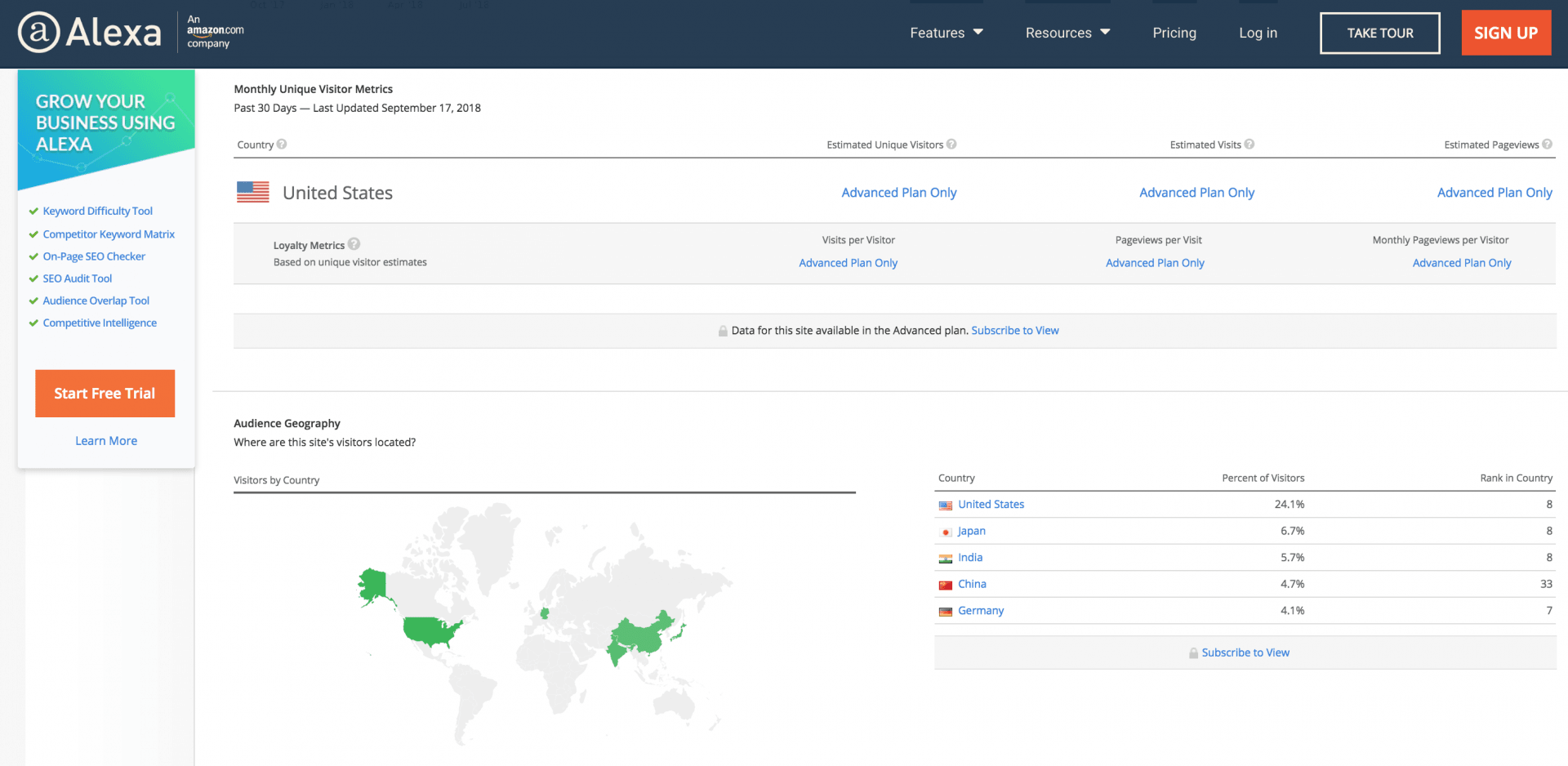This screenshot has width=1568, height=766.
Task: Open Keyword Difficulty Tool link
Action: tap(97, 211)
